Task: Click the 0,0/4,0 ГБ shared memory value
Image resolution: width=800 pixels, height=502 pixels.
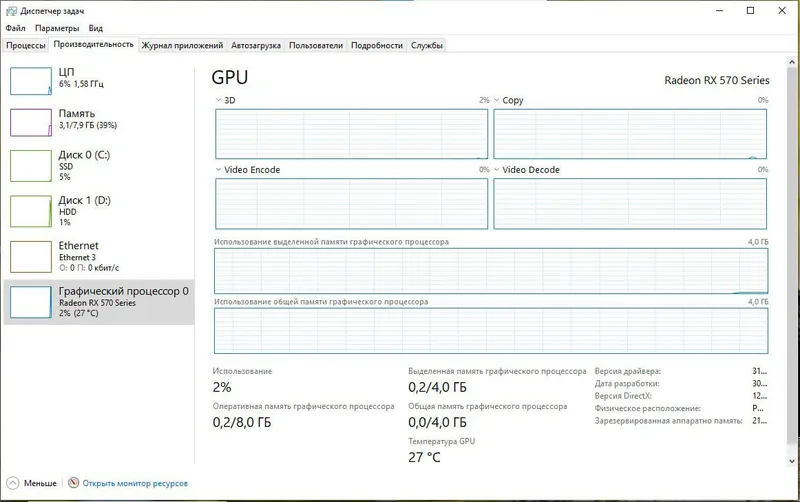Action: click(x=437, y=422)
